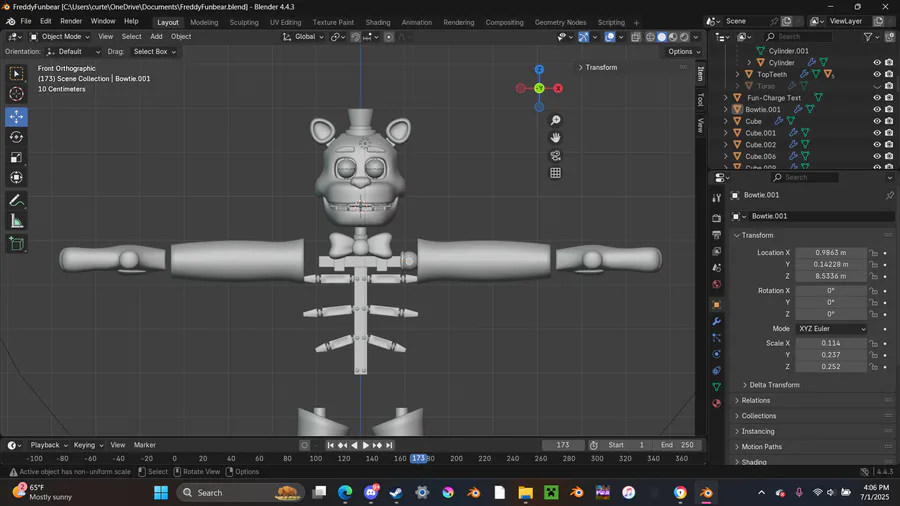Select the Measure tool
Viewport: 900px width, 506px height.
[x=16, y=221]
